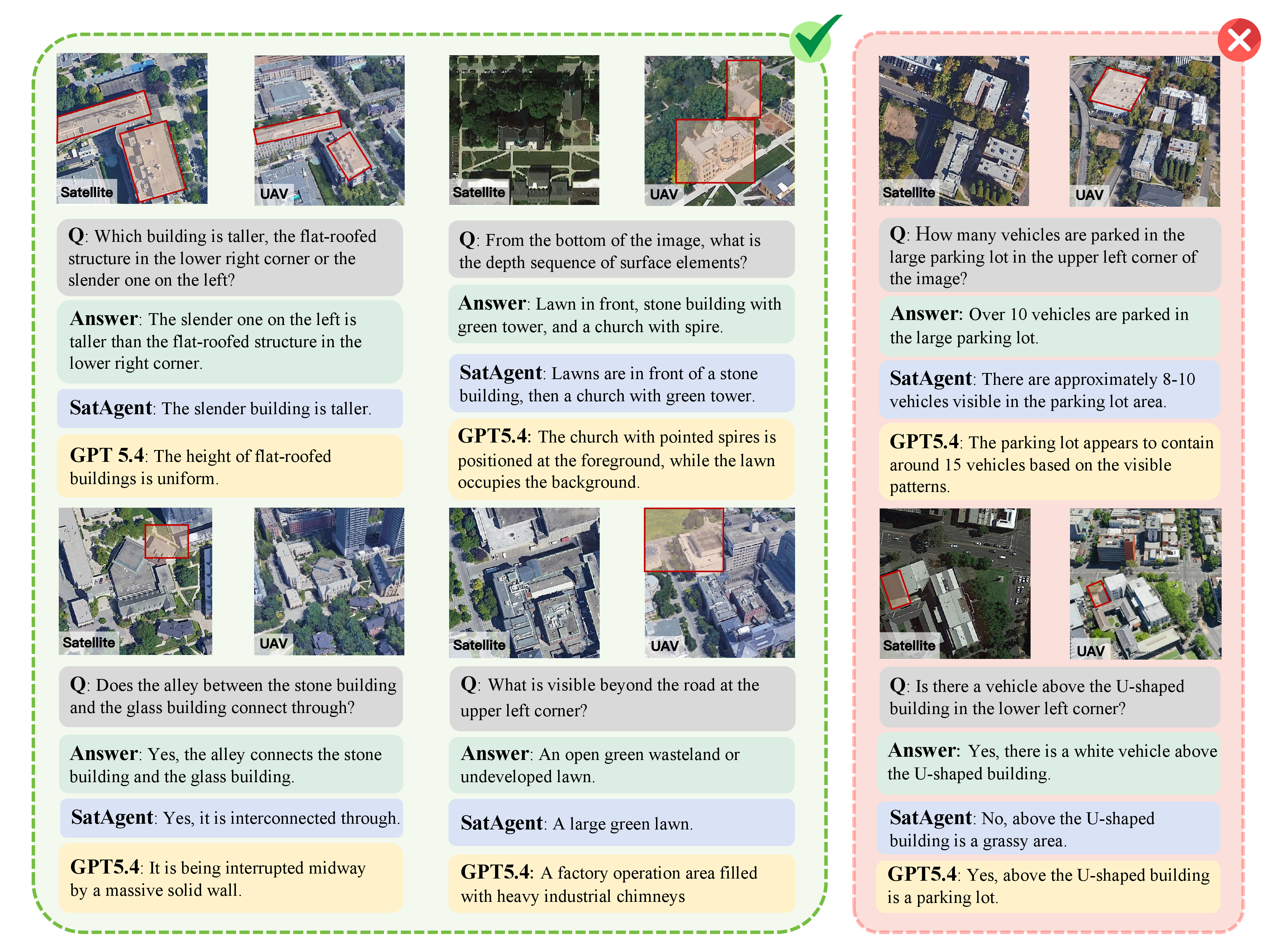The height and width of the screenshot is (952, 1279).
Task: Open the Satellite image above the 'beyond the road' question
Action: click(524, 583)
